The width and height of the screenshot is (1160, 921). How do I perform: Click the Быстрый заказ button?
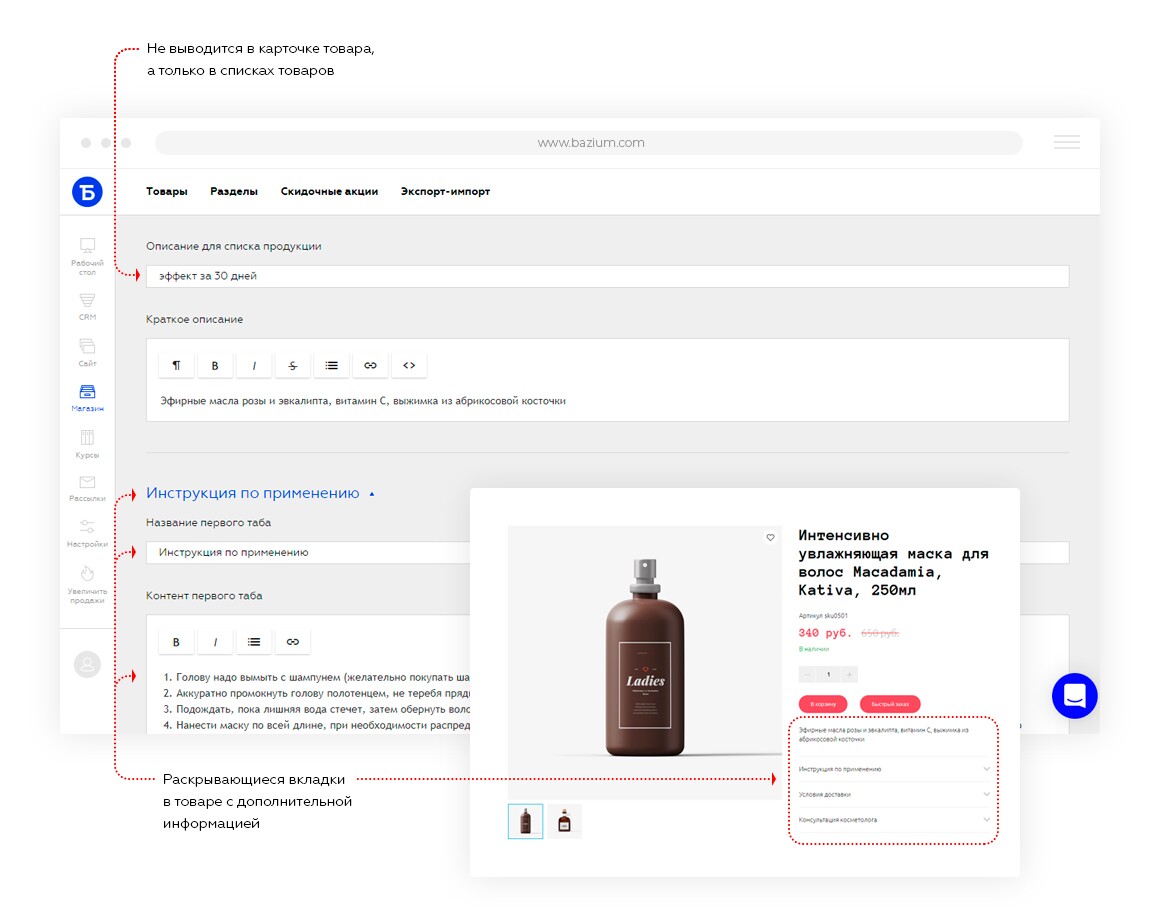(890, 704)
